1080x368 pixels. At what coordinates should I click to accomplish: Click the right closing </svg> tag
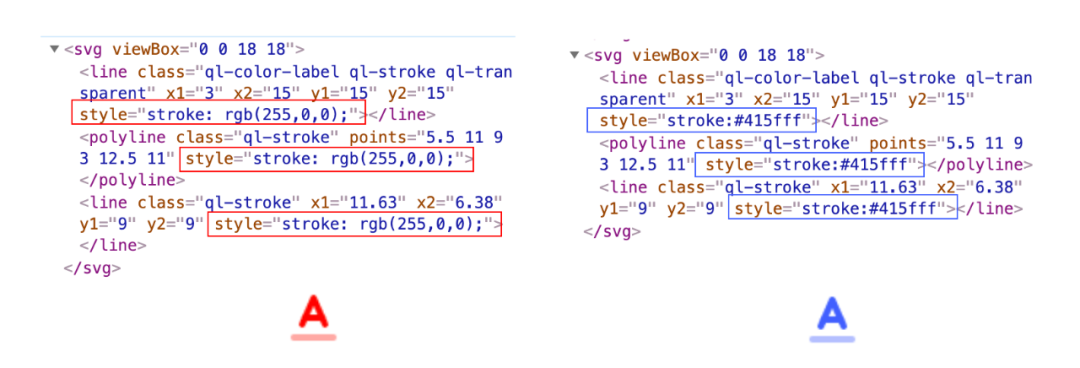tap(612, 232)
